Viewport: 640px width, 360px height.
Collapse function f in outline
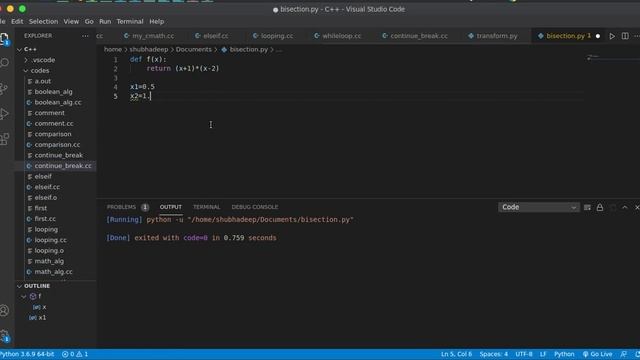pos(23,296)
